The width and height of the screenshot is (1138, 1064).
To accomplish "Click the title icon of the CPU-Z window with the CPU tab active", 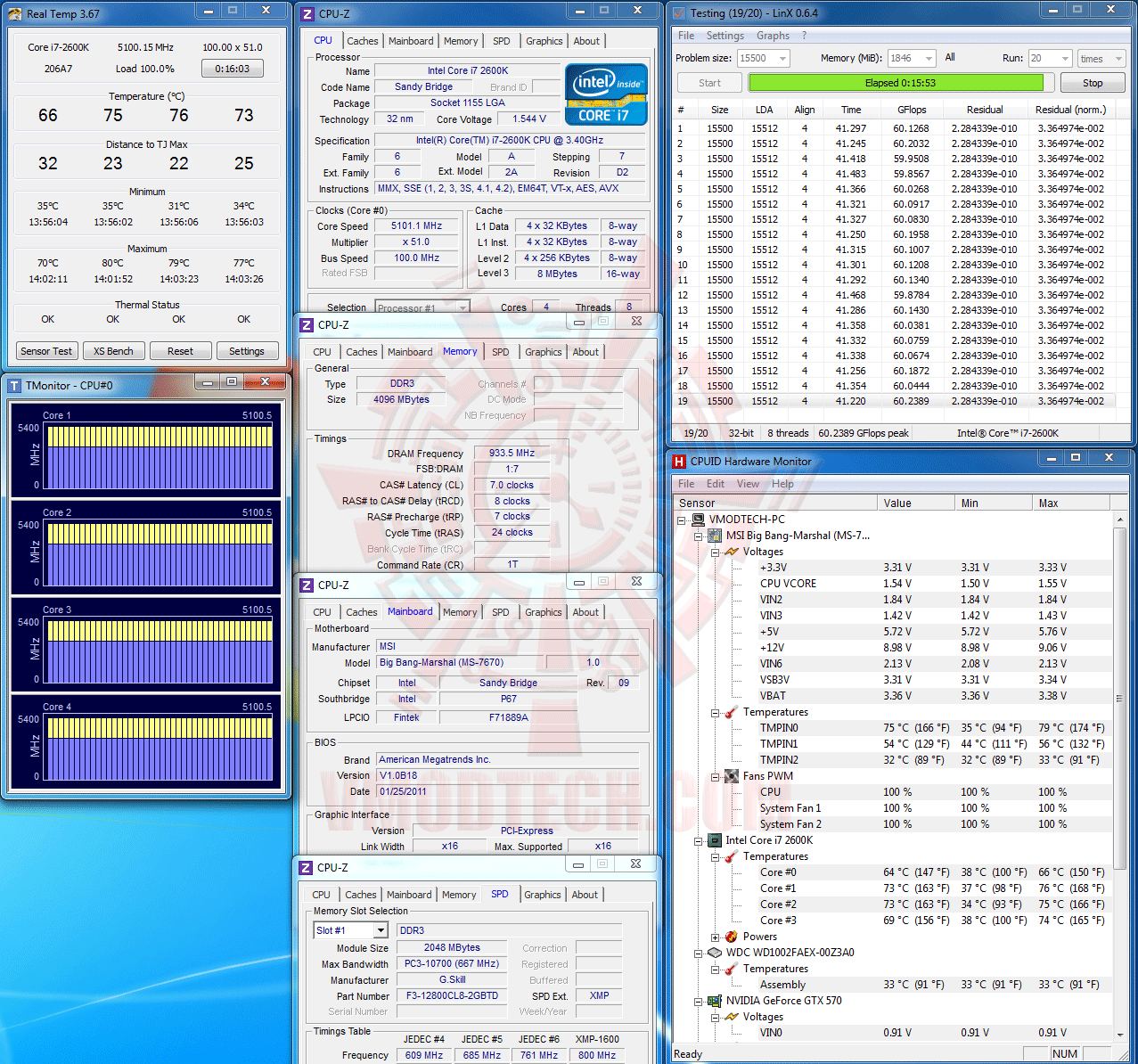I will click(307, 13).
